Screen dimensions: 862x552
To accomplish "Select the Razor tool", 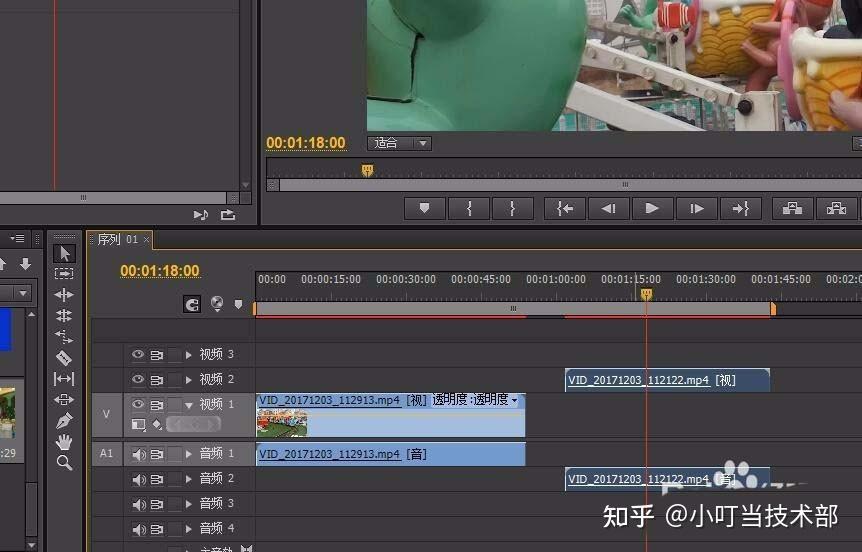I will pos(64,358).
